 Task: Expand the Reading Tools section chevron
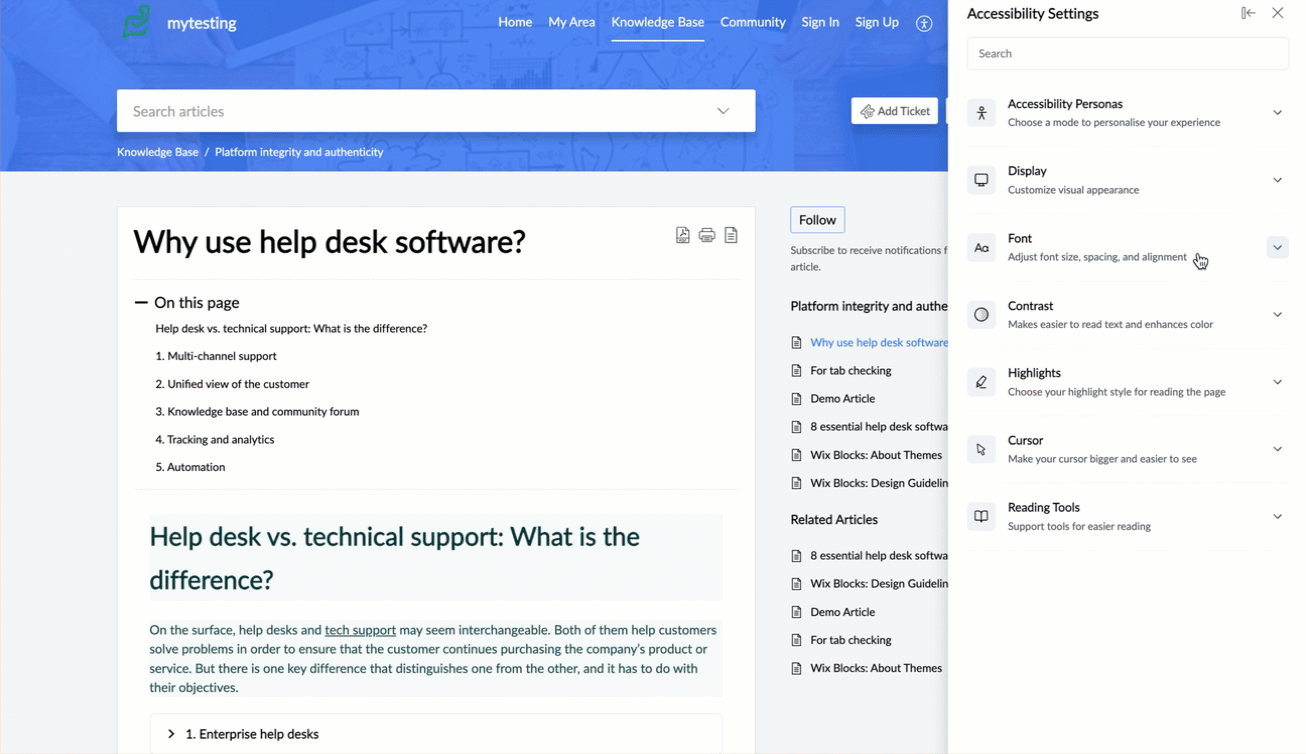click(x=1278, y=517)
